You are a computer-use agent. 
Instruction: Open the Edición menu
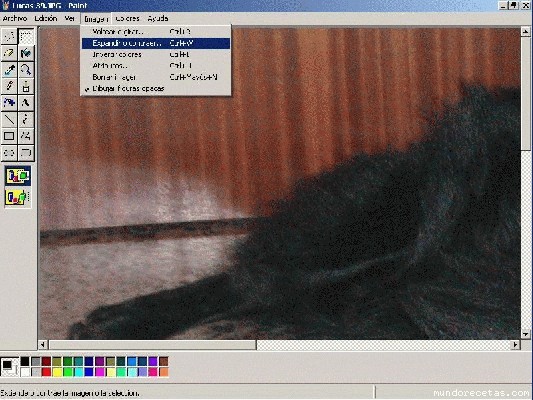(x=46, y=18)
